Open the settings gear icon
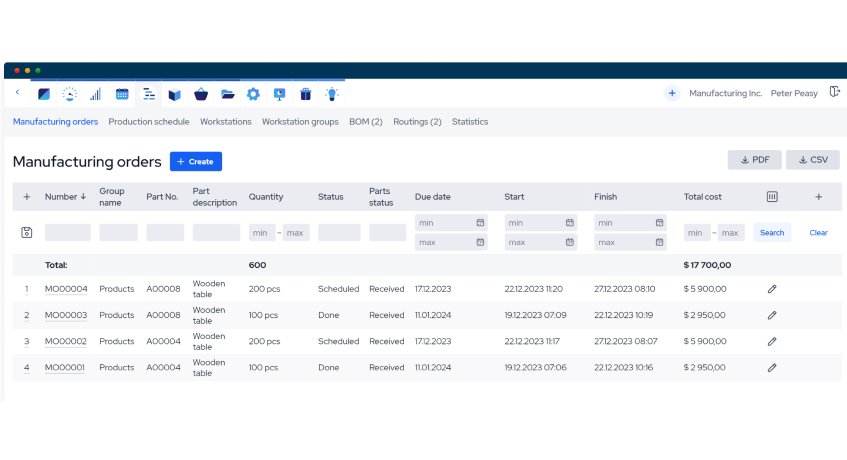Screen dimensions: 847x460 pyautogui.click(x=253, y=94)
